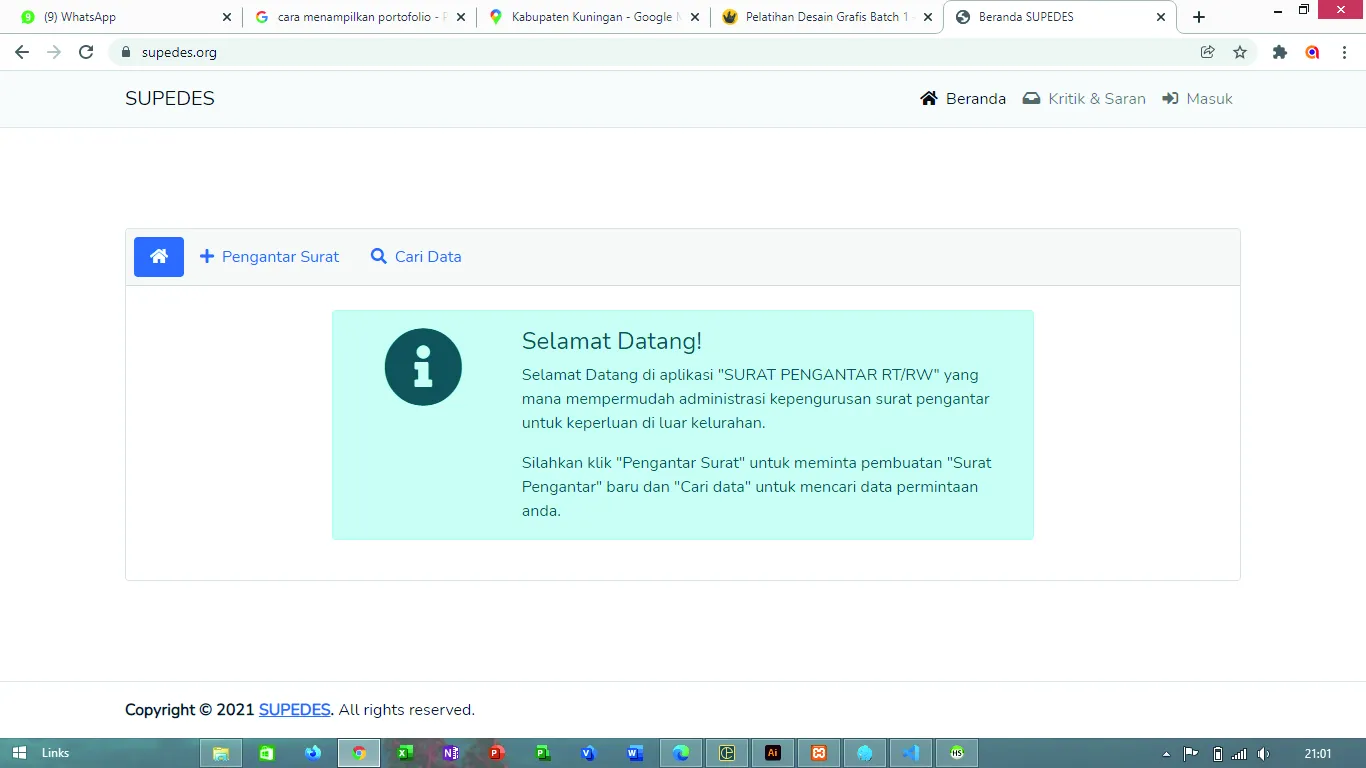
Task: Open PowerPoint from the taskbar
Action: 497,753
